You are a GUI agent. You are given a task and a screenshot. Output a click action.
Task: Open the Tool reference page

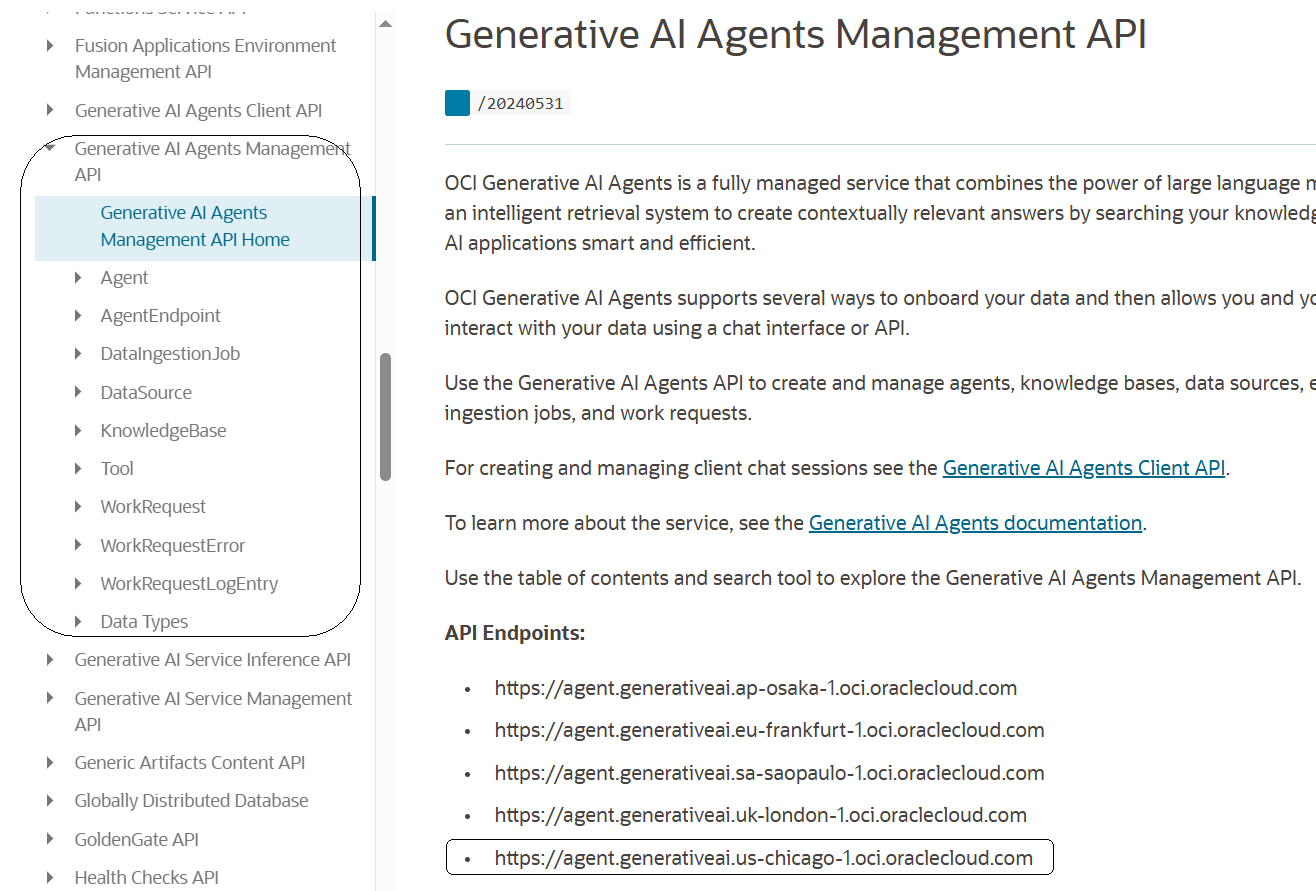point(117,469)
